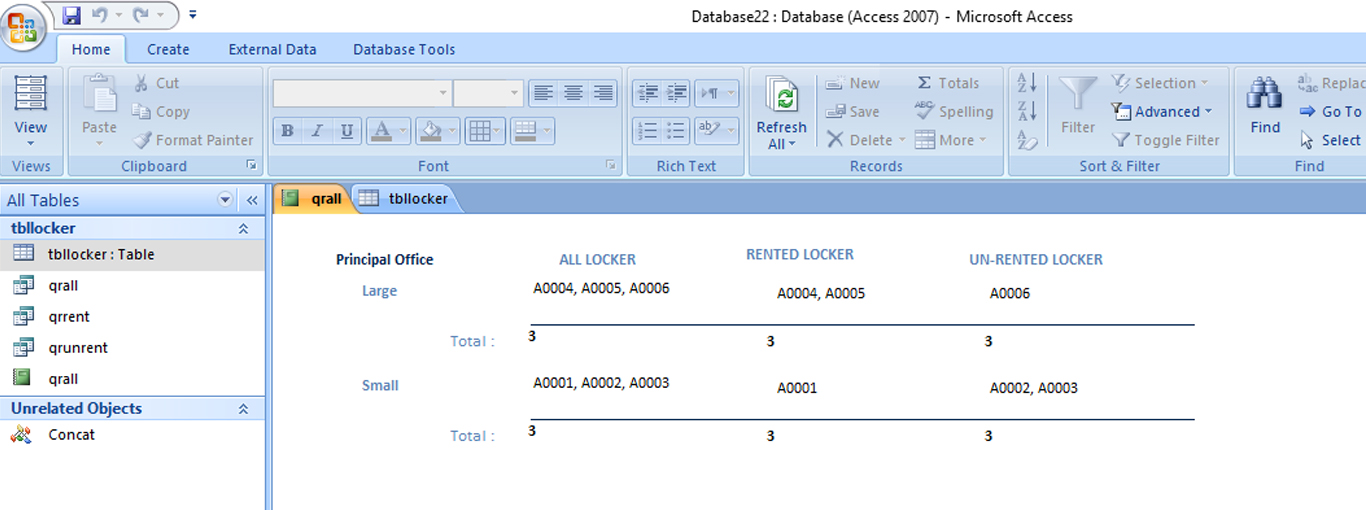The width and height of the screenshot is (1366, 510).
Task: Open the Database Tools ribbon tab
Action: click(x=404, y=49)
